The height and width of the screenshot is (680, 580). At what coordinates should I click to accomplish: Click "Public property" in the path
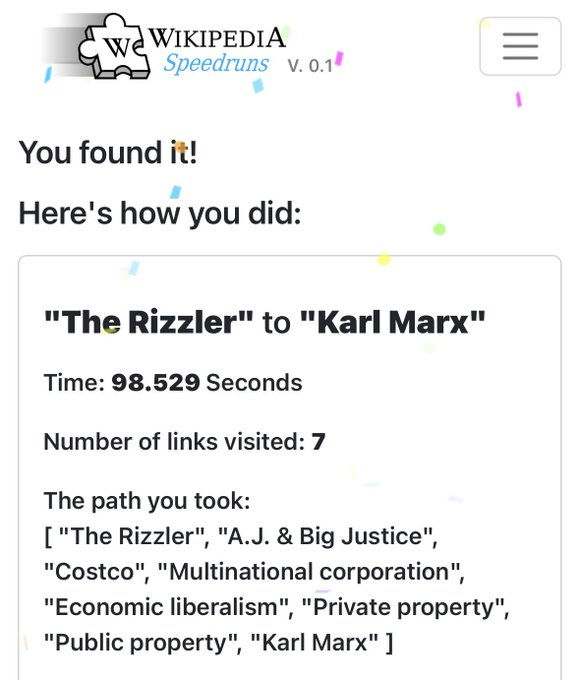coord(141,643)
